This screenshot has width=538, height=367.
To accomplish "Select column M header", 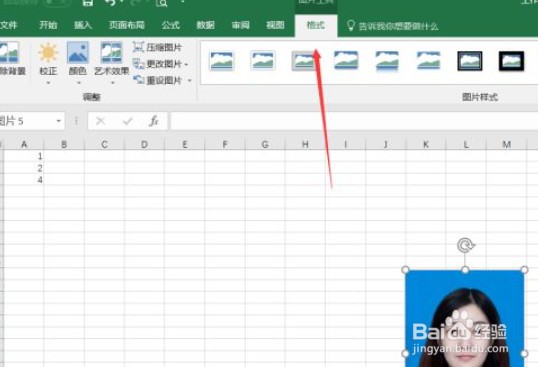I will (506, 144).
